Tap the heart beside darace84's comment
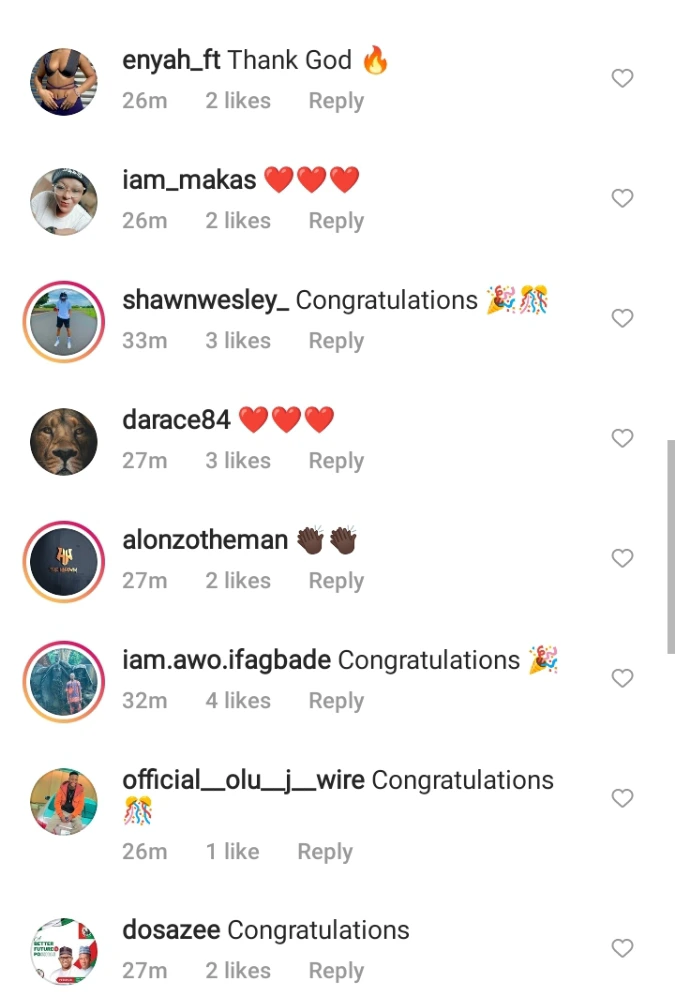 click(622, 438)
